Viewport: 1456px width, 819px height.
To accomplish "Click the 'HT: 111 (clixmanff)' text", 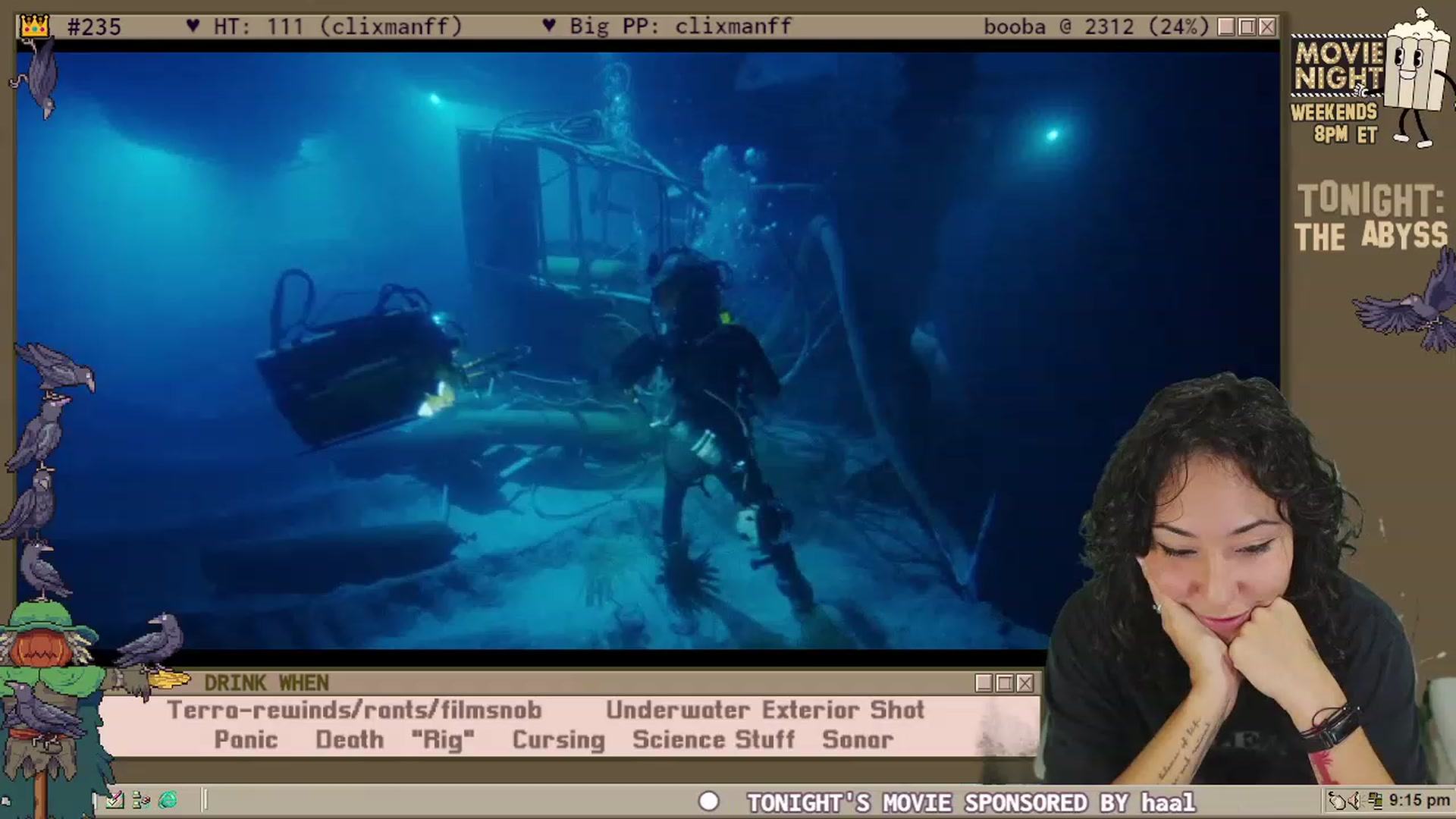I will click(338, 27).
